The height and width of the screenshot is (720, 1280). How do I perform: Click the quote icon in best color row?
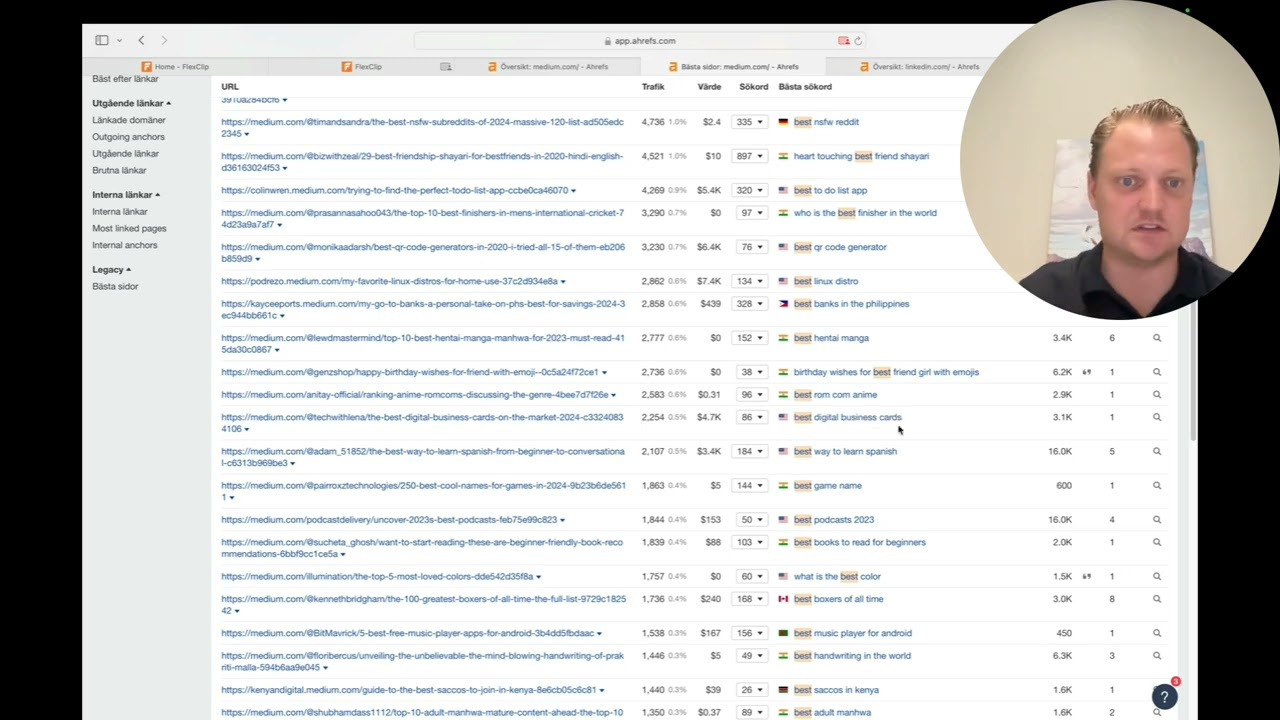(1086, 576)
